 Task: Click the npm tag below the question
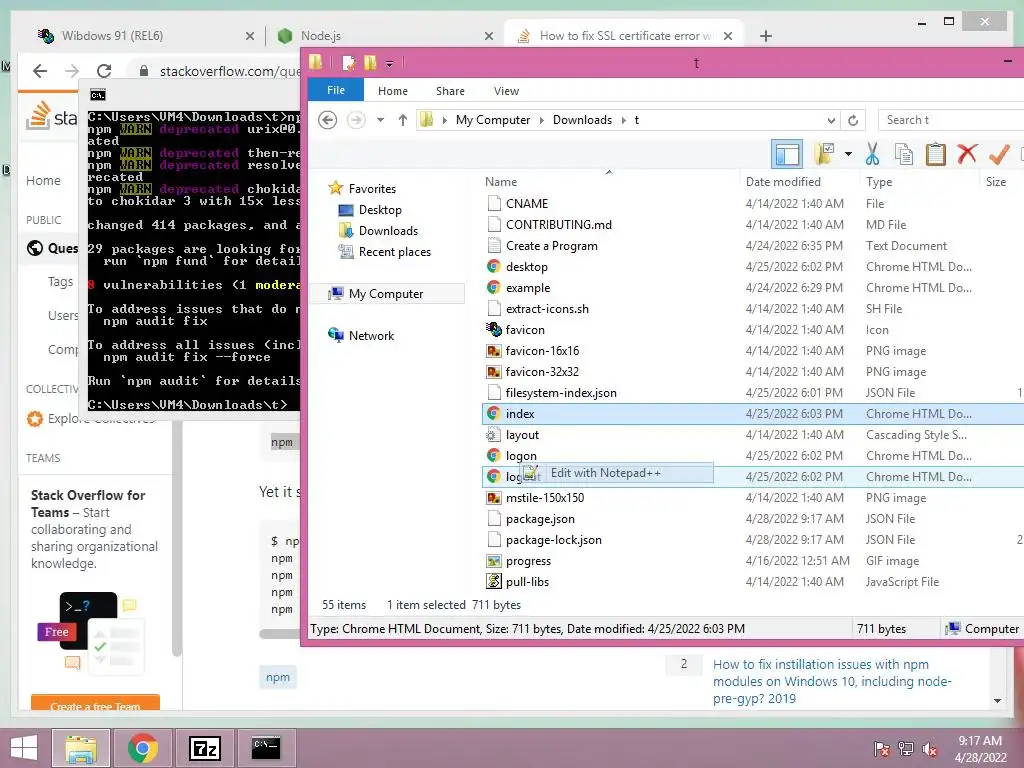(x=278, y=677)
